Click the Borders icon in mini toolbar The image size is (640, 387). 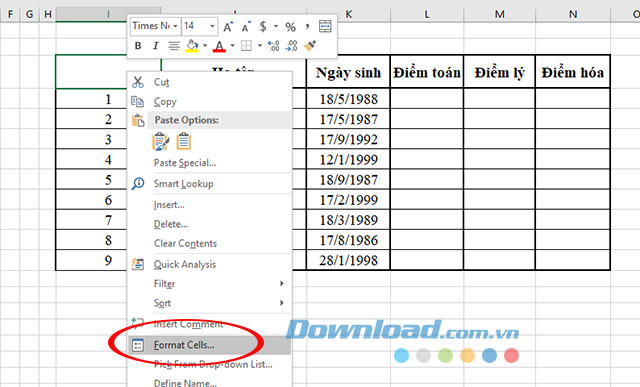coord(246,46)
